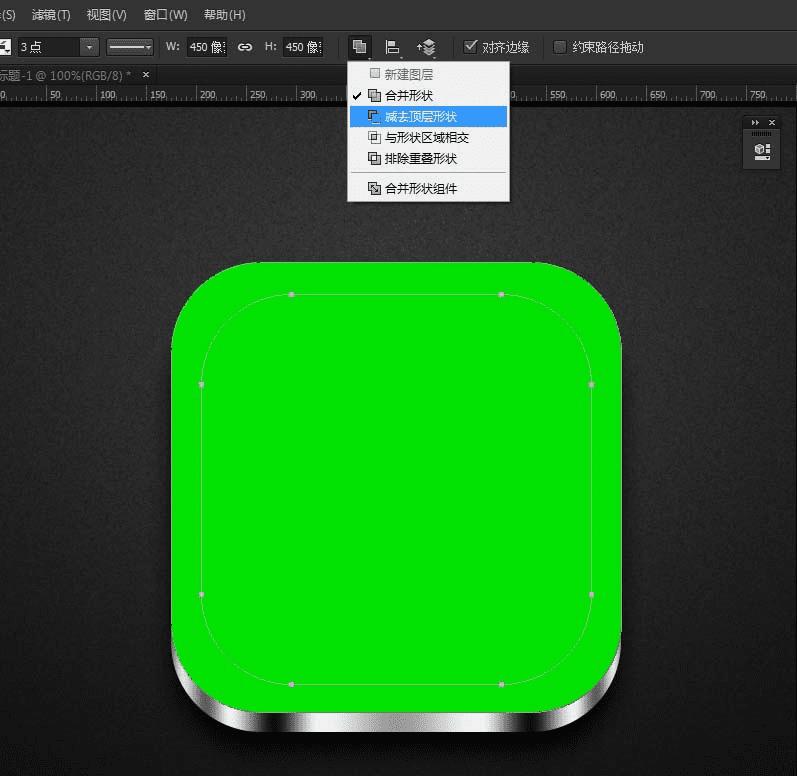Open the 帮助(H) menu
Screen dimensions: 797x776
coord(224,15)
